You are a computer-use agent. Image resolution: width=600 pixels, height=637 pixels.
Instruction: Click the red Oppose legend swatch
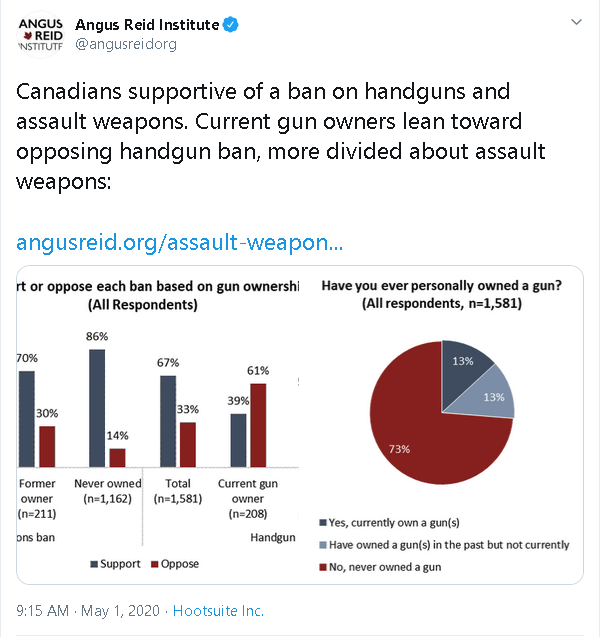(155, 564)
